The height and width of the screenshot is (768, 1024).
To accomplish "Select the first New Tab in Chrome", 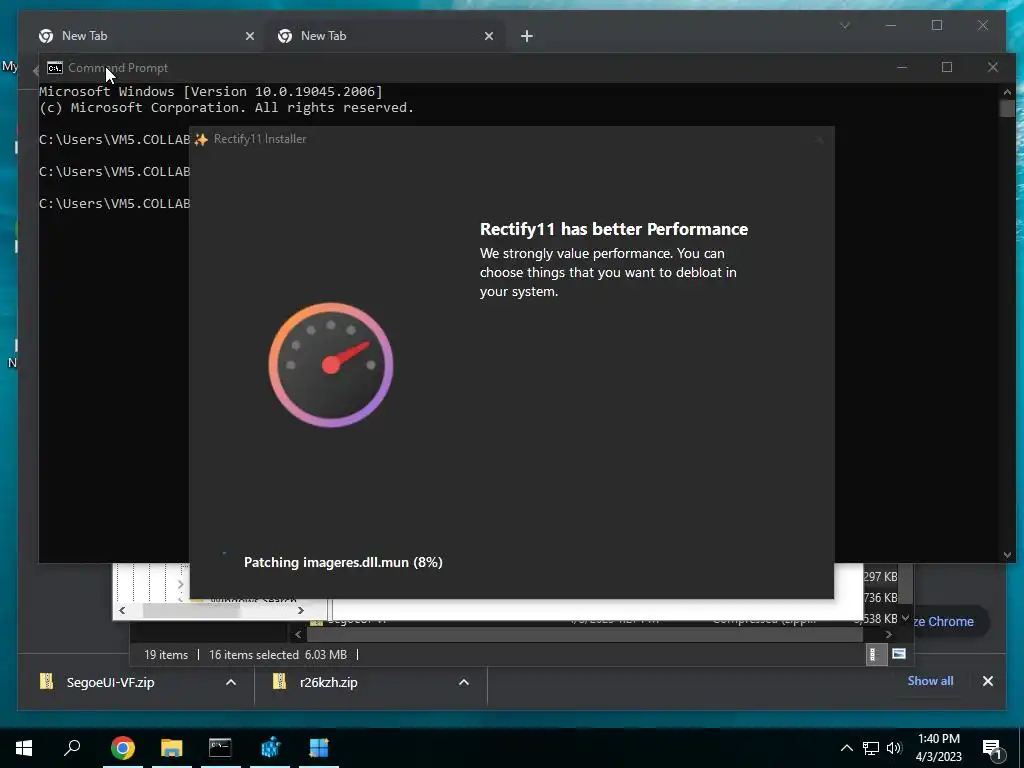I will click(x=144, y=36).
